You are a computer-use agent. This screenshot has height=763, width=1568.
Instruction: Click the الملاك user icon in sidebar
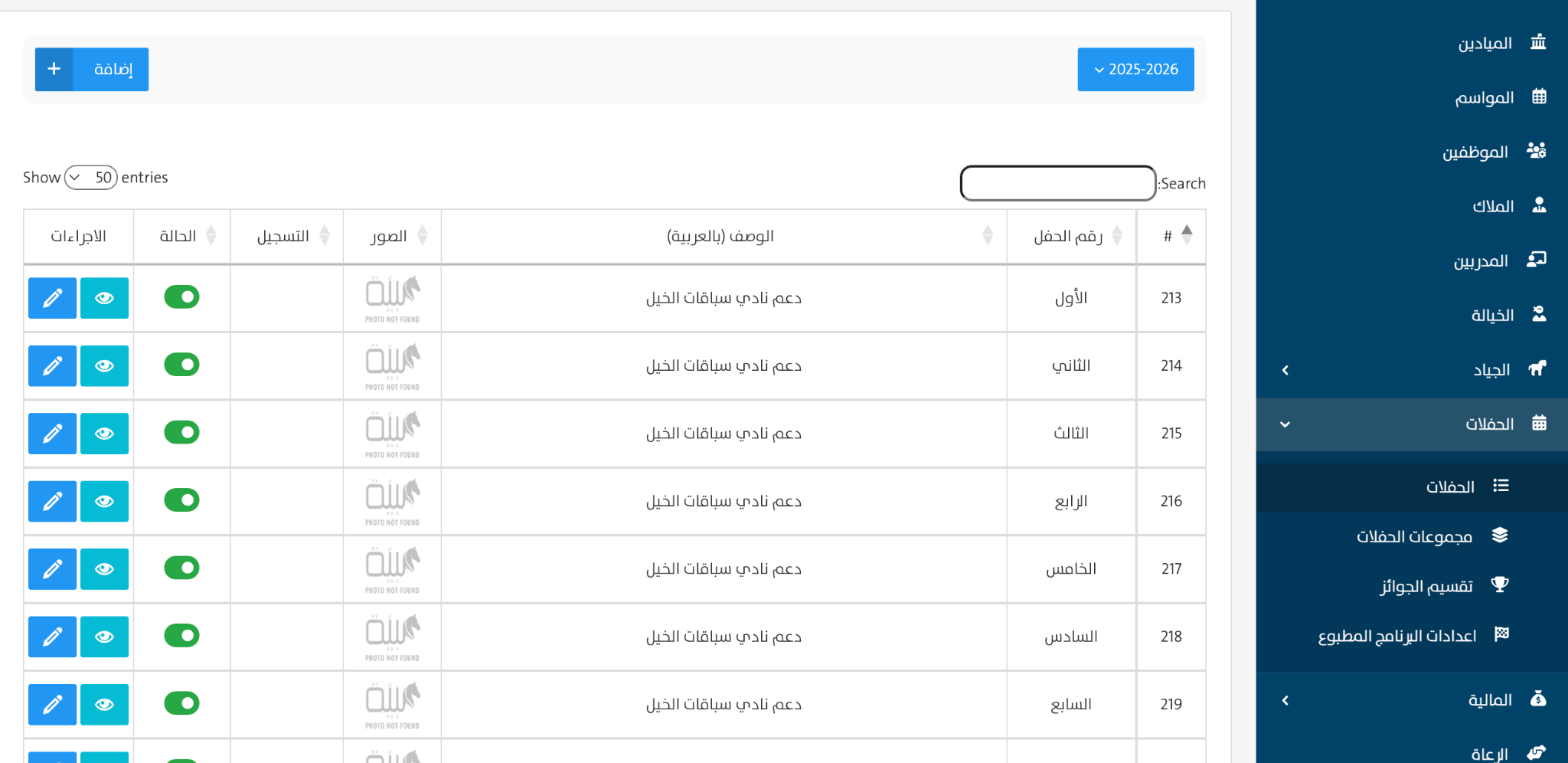click(1539, 205)
